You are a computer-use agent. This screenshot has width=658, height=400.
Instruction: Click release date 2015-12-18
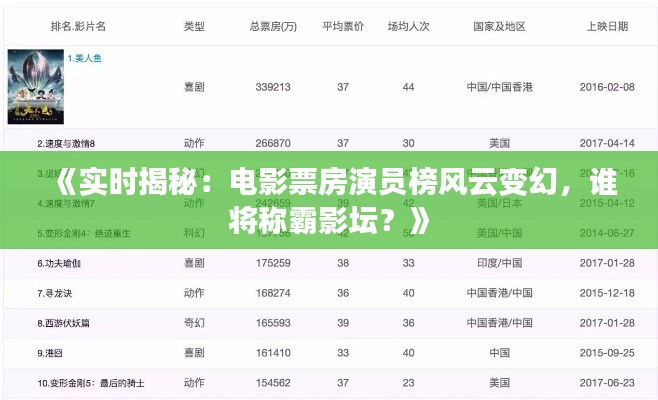point(607,293)
